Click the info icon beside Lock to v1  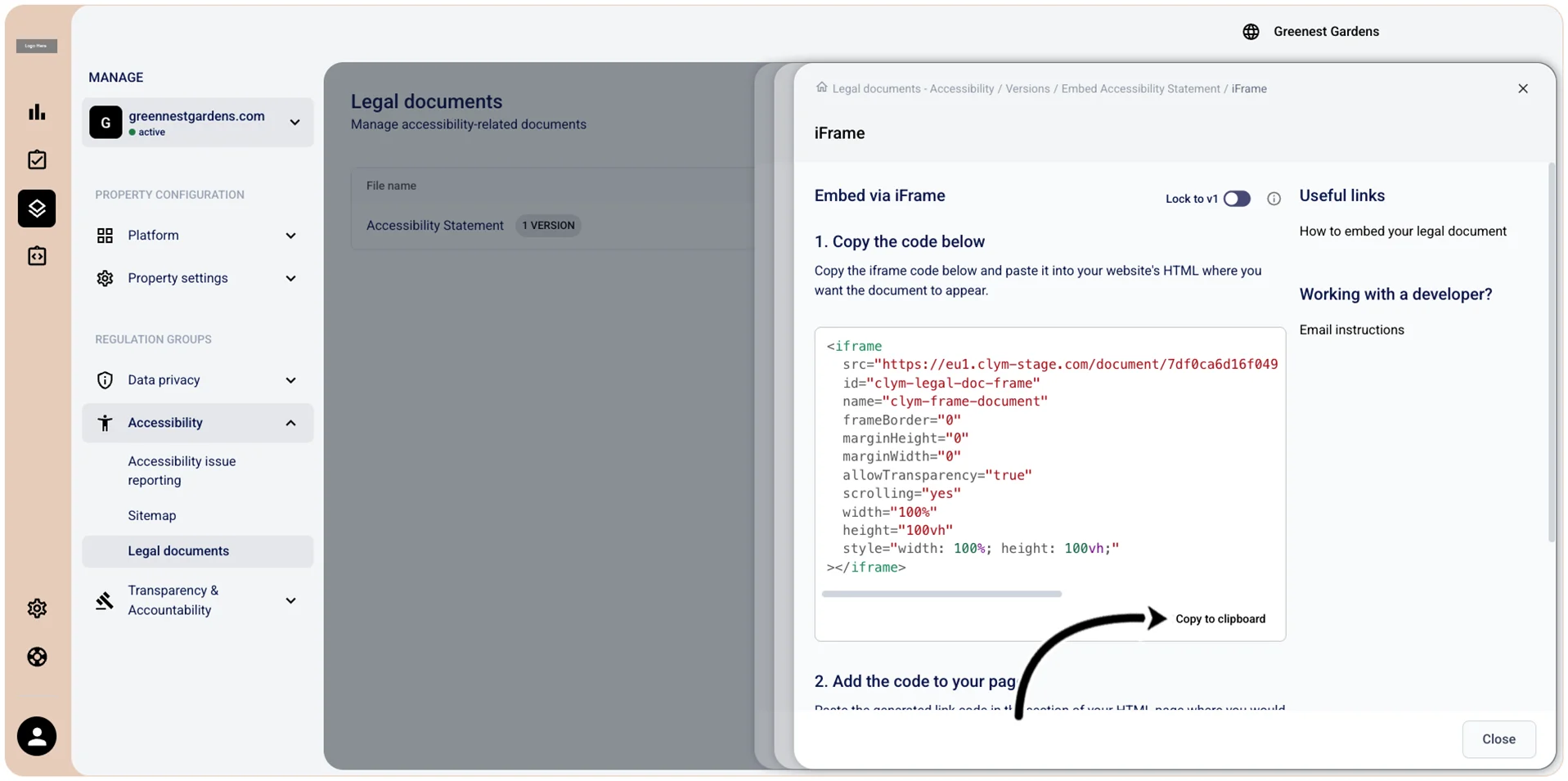[x=1274, y=199]
